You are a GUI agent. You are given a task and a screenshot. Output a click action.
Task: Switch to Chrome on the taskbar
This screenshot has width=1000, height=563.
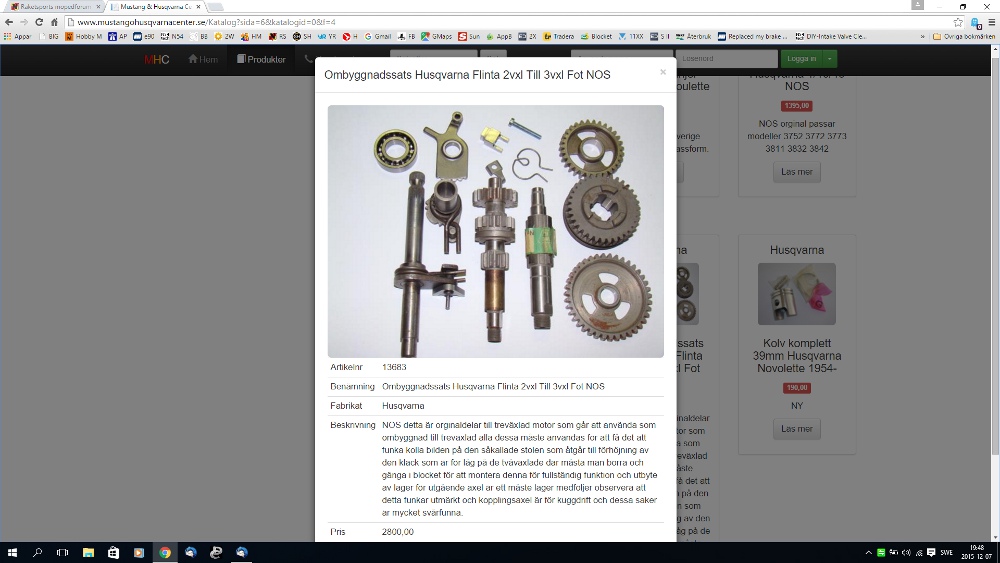click(165, 553)
